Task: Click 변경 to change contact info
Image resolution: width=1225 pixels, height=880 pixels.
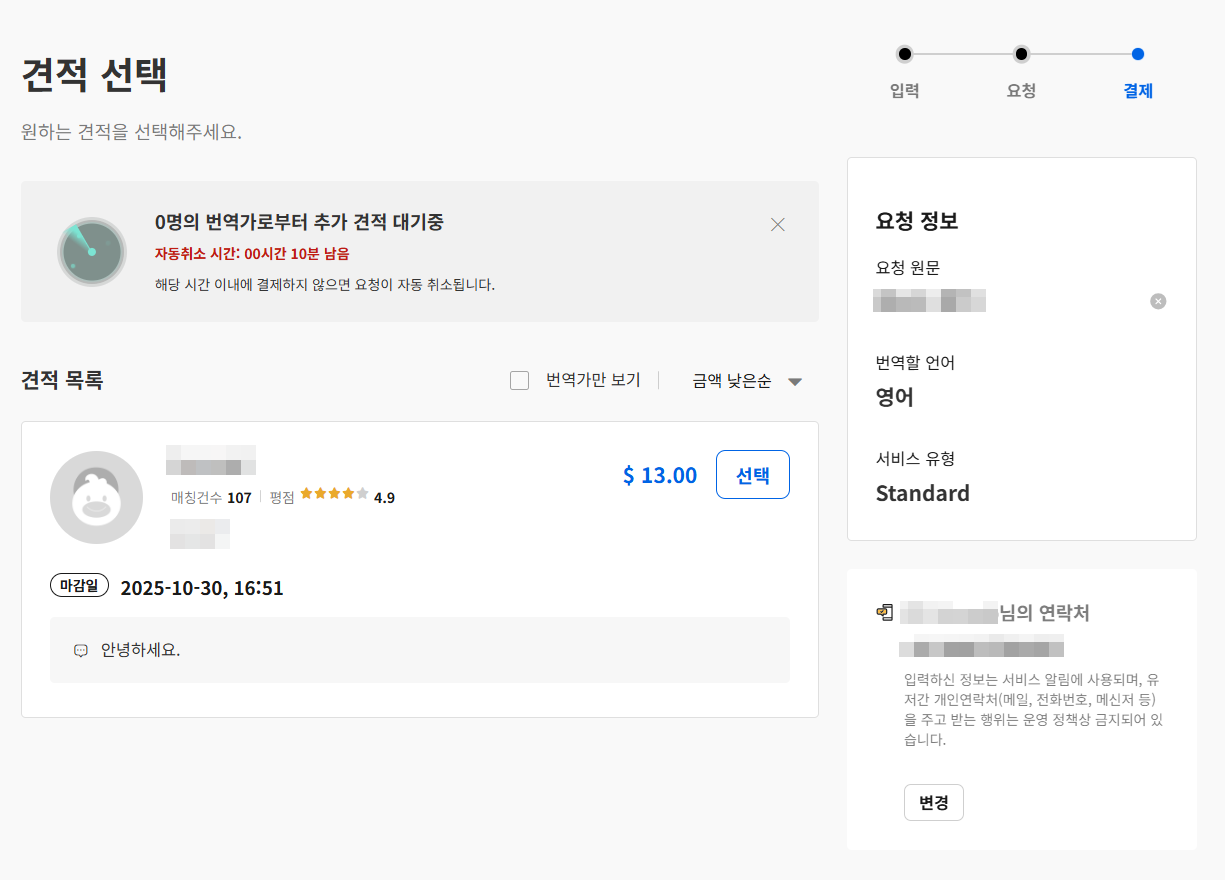Action: 934,802
